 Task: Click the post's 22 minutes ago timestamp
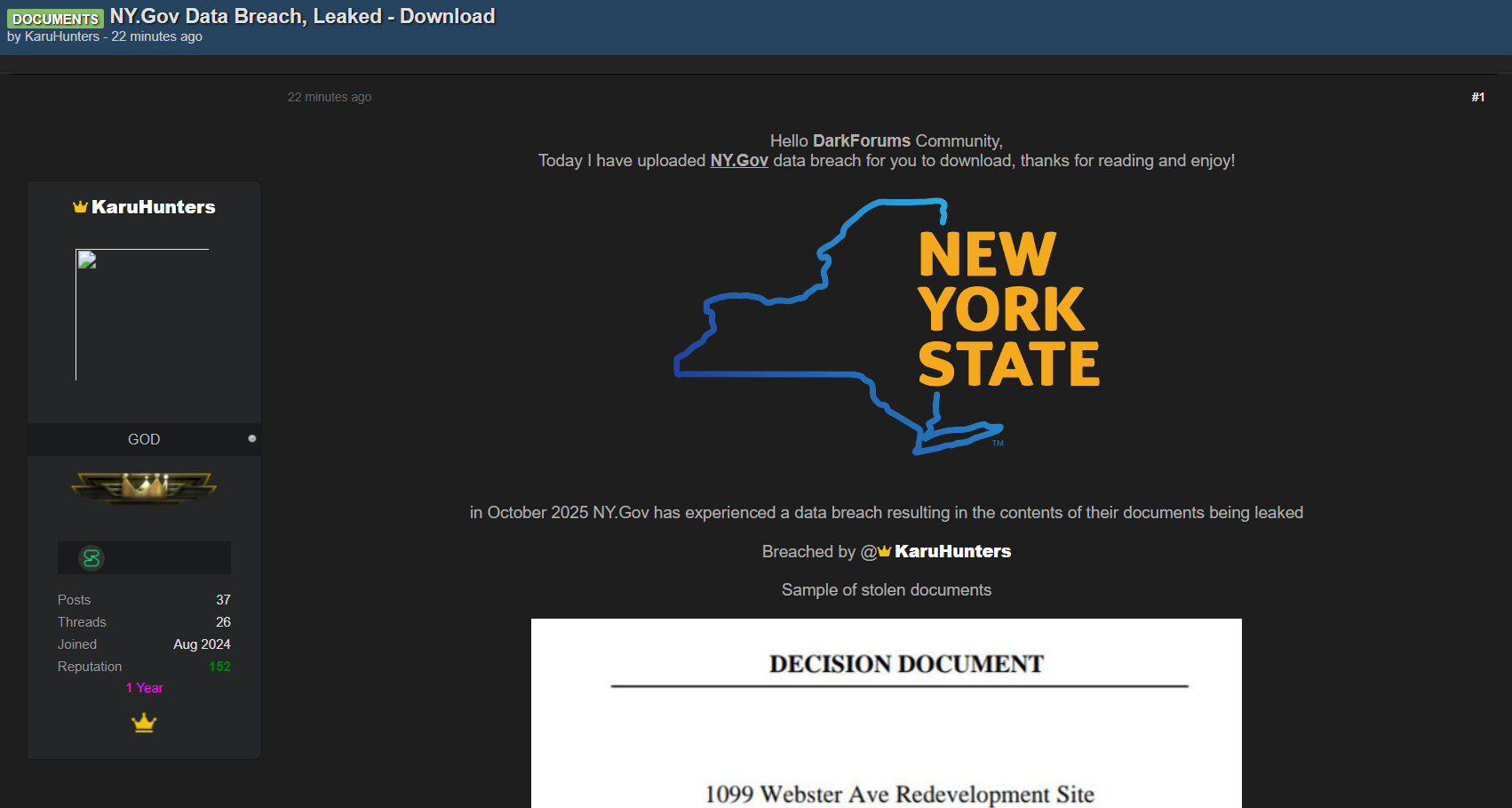pyautogui.click(x=329, y=97)
